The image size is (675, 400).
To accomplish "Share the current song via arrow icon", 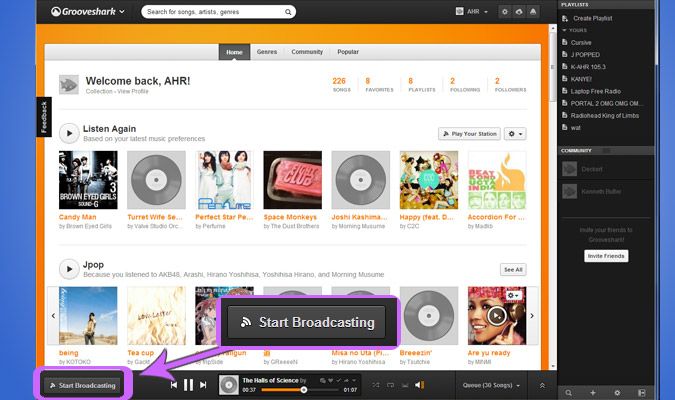I will pyautogui.click(x=347, y=381).
